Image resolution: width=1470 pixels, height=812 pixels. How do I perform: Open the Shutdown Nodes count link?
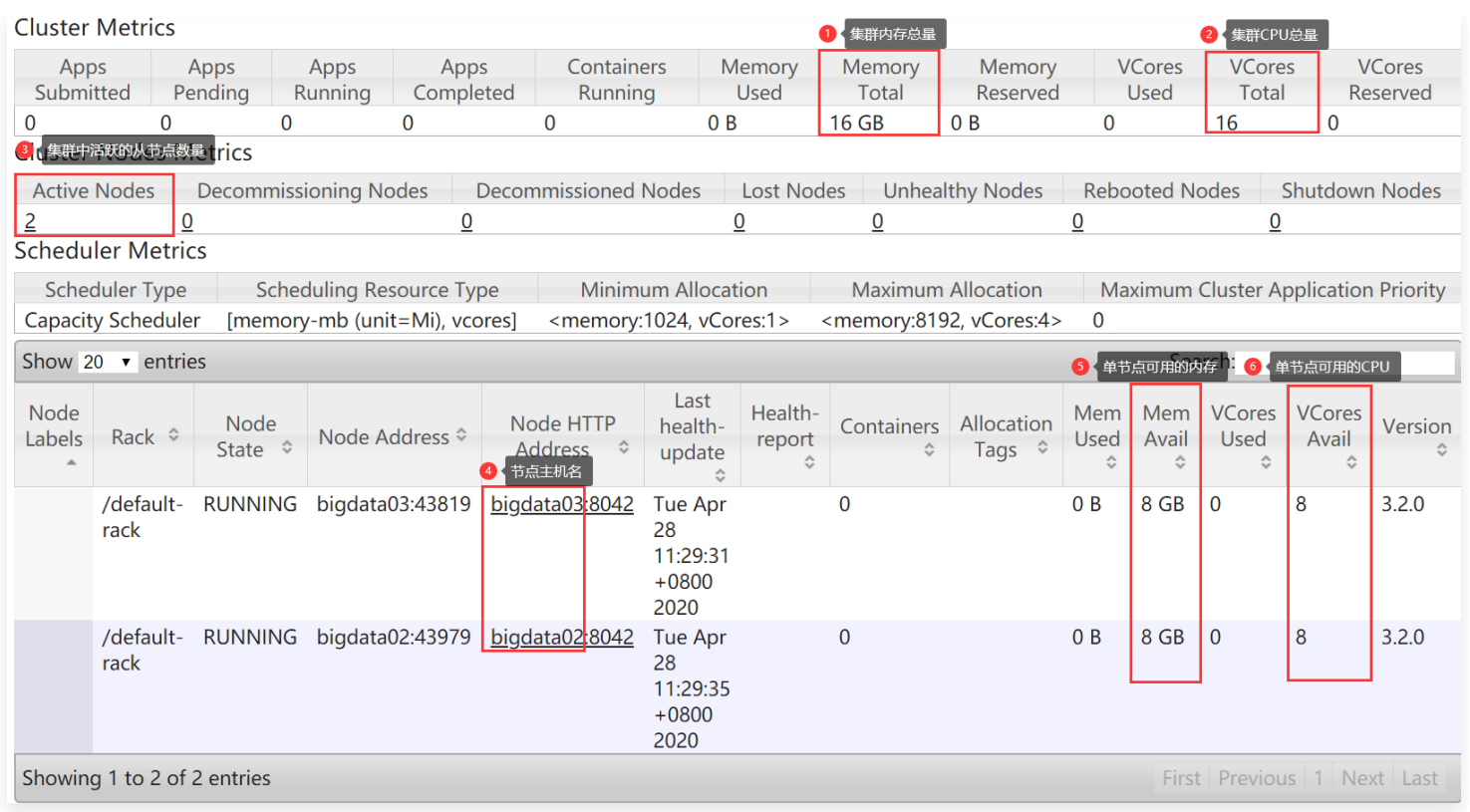click(1275, 221)
